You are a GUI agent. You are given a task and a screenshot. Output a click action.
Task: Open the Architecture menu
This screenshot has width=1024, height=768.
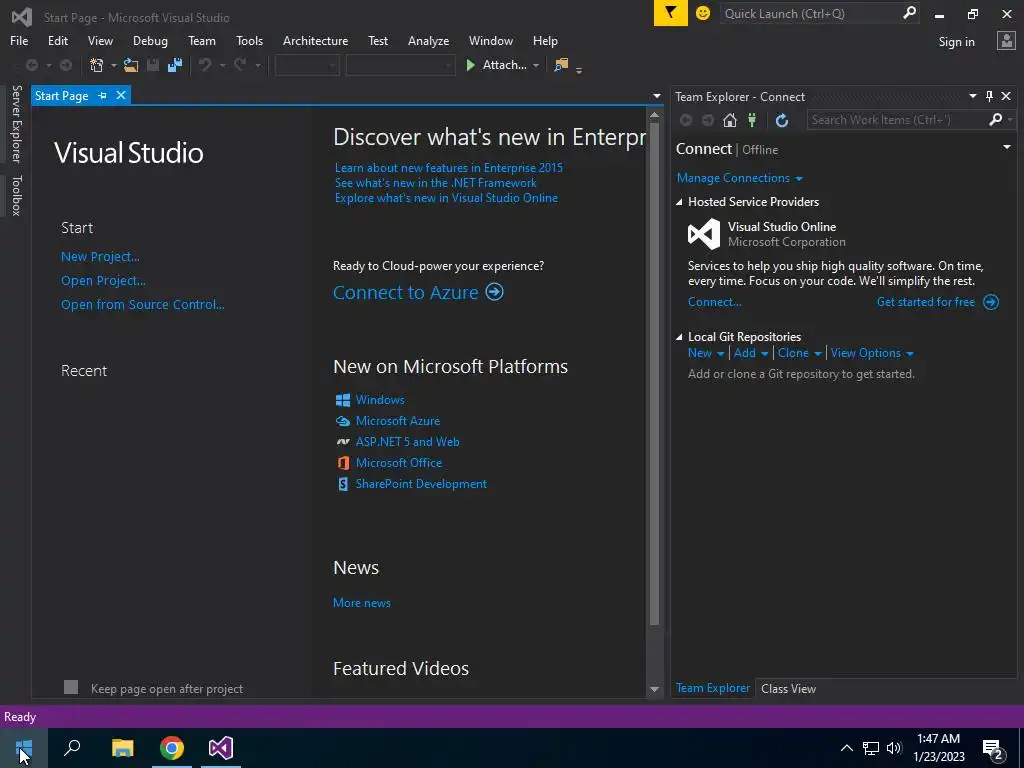pos(315,40)
